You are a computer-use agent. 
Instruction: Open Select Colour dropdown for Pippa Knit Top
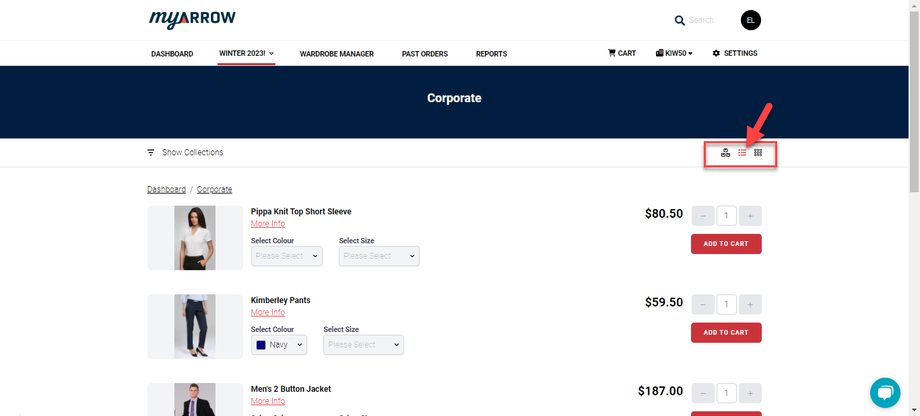[287, 256]
